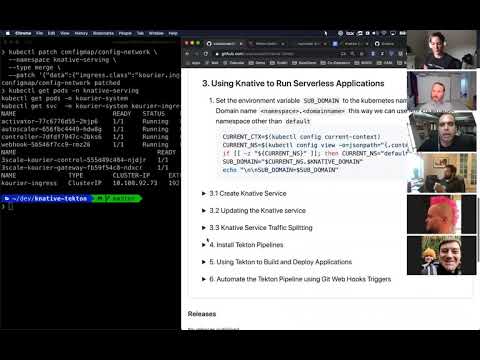
Task: Select the third participant video thumbnail
Action: point(442,132)
